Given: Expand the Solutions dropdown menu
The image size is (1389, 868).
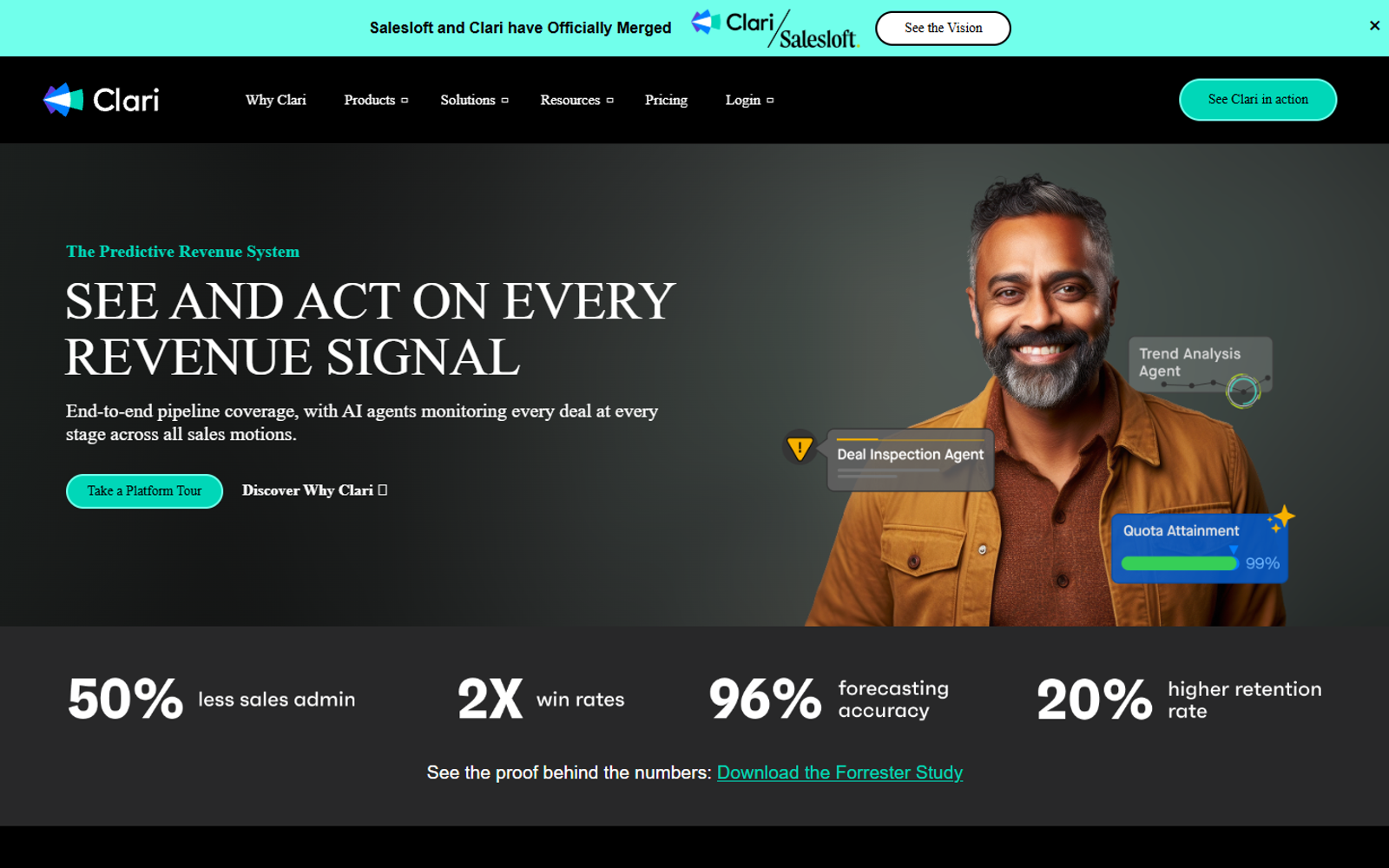Looking at the screenshot, I should [474, 100].
